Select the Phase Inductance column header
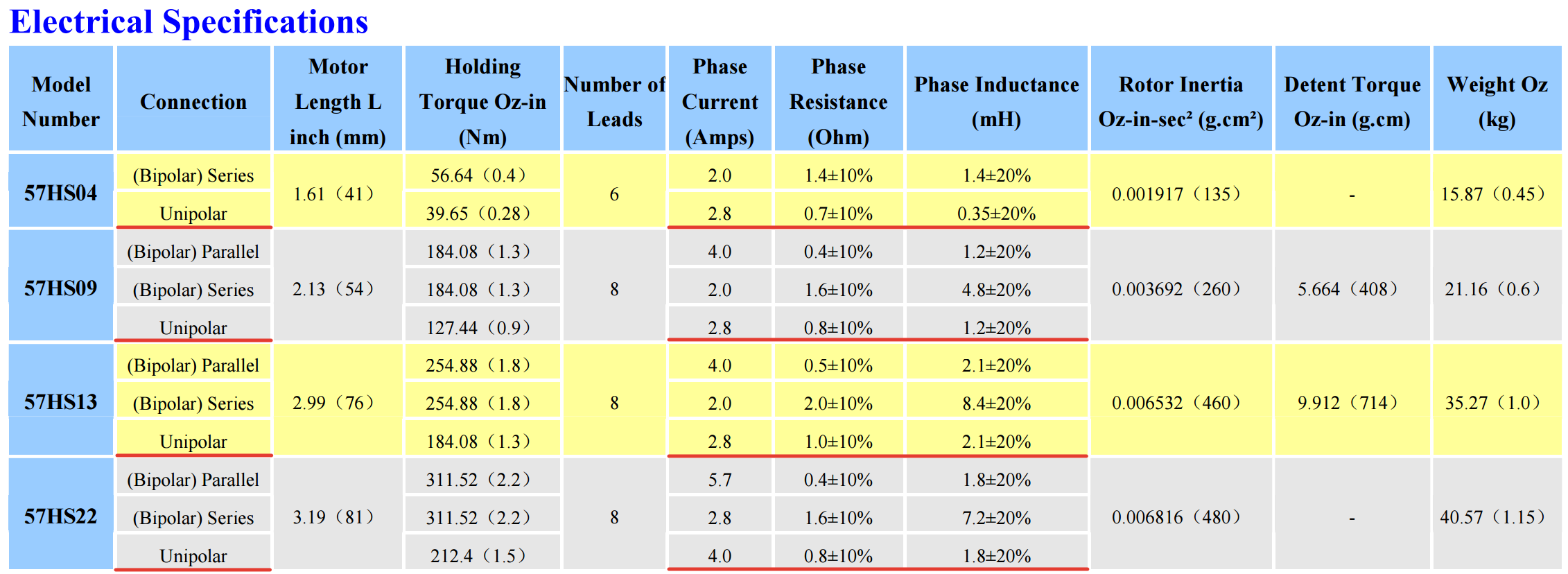Image resolution: width=1568 pixels, height=574 pixels. [996, 101]
